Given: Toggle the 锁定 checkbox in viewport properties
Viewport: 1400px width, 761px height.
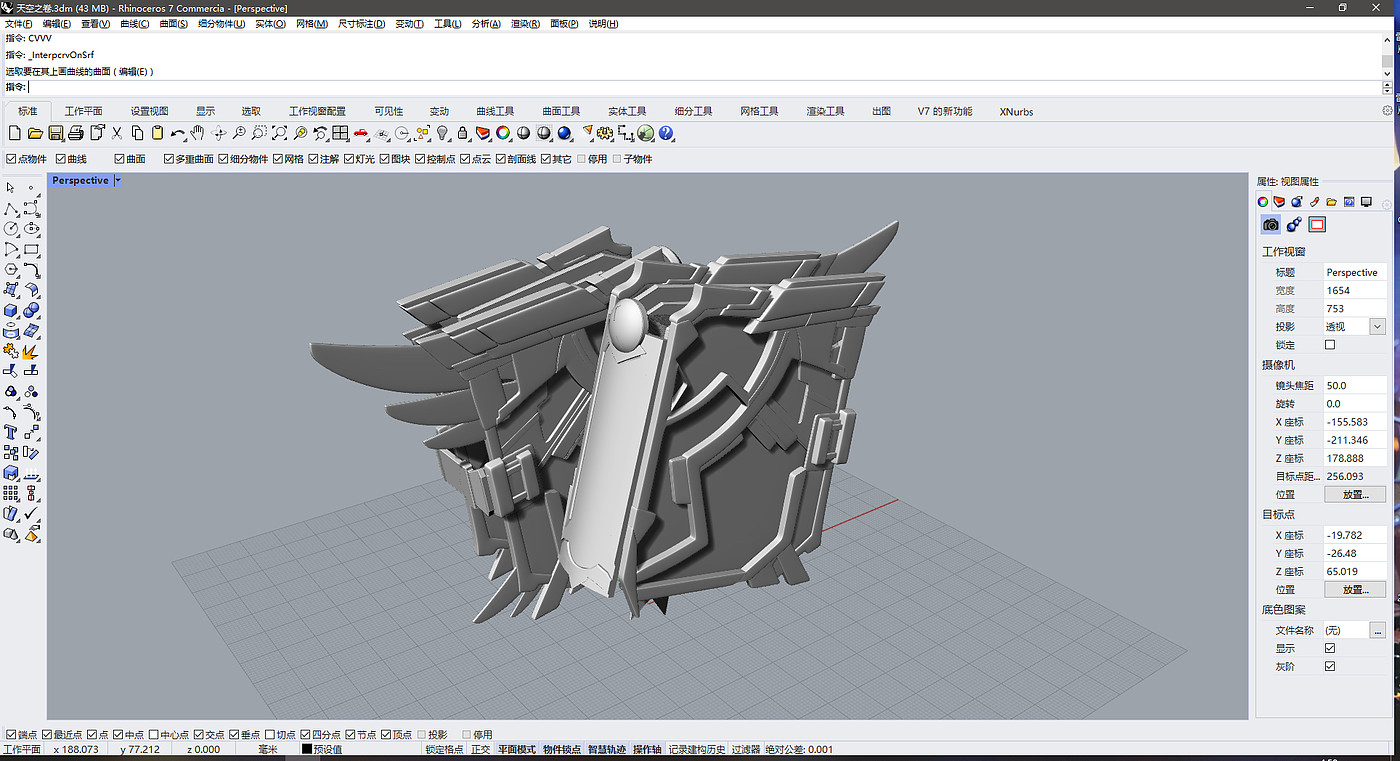Looking at the screenshot, I should (x=1330, y=345).
